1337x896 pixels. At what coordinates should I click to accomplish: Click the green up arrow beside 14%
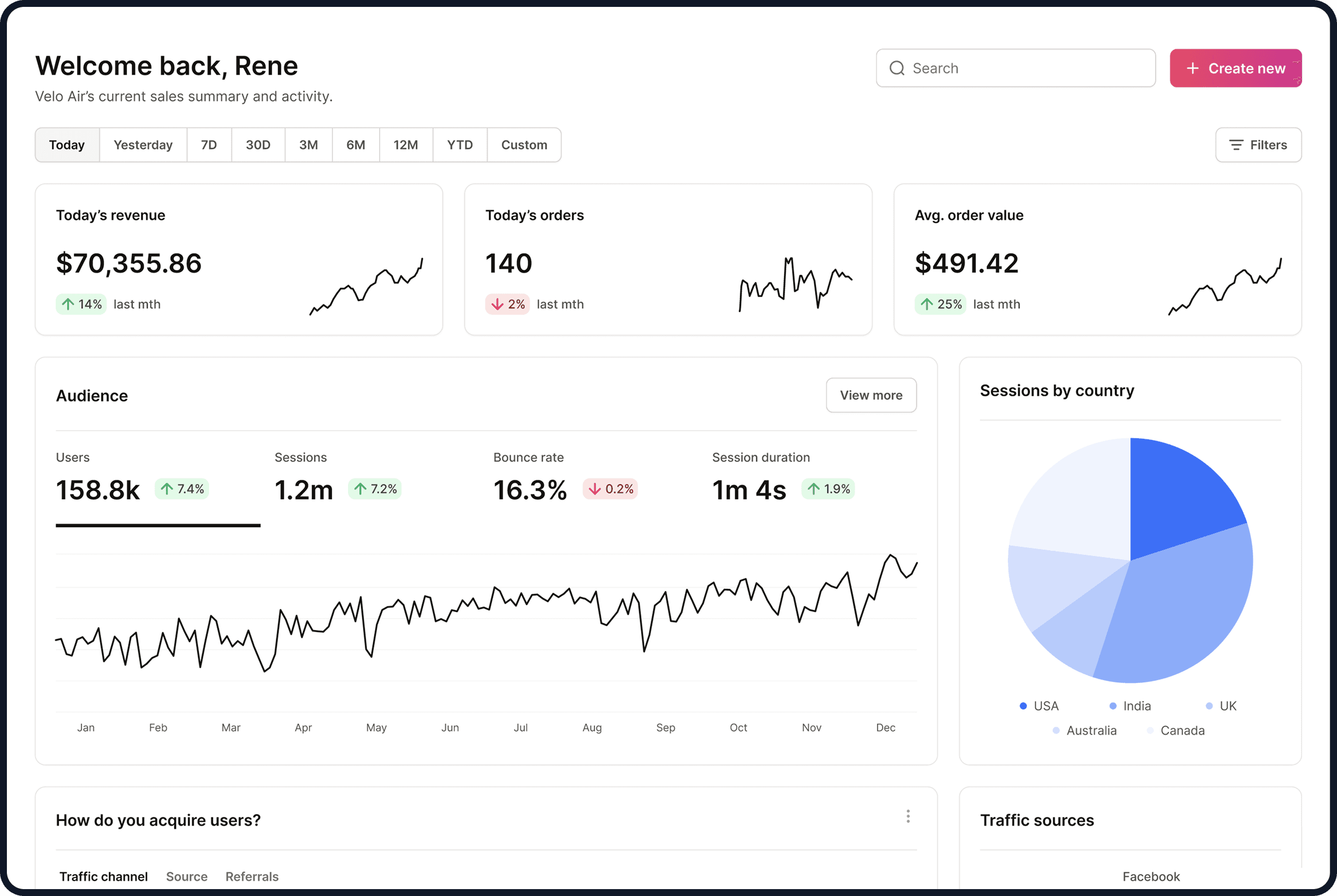[68, 304]
